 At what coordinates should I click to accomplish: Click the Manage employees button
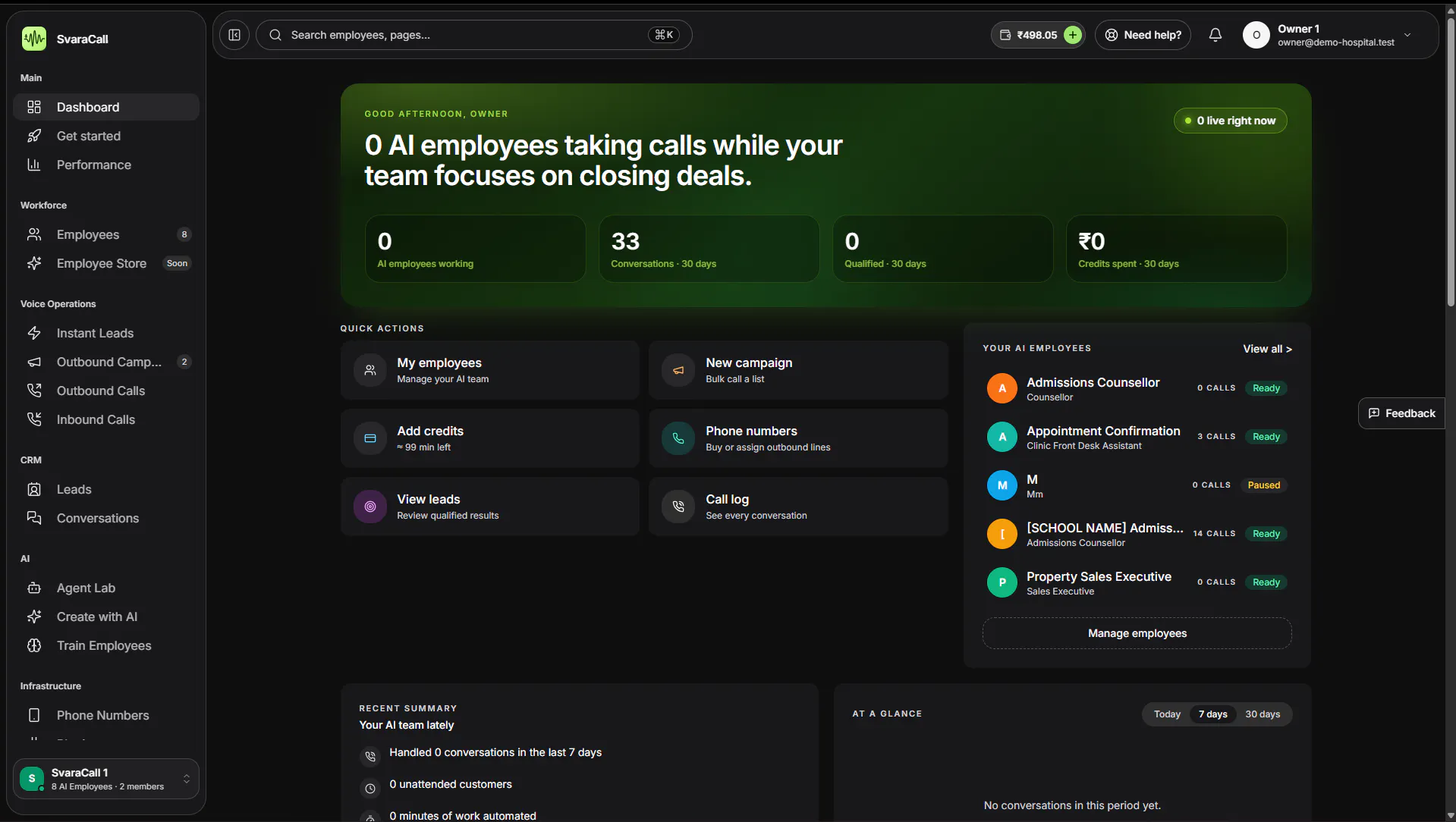pyautogui.click(x=1137, y=633)
